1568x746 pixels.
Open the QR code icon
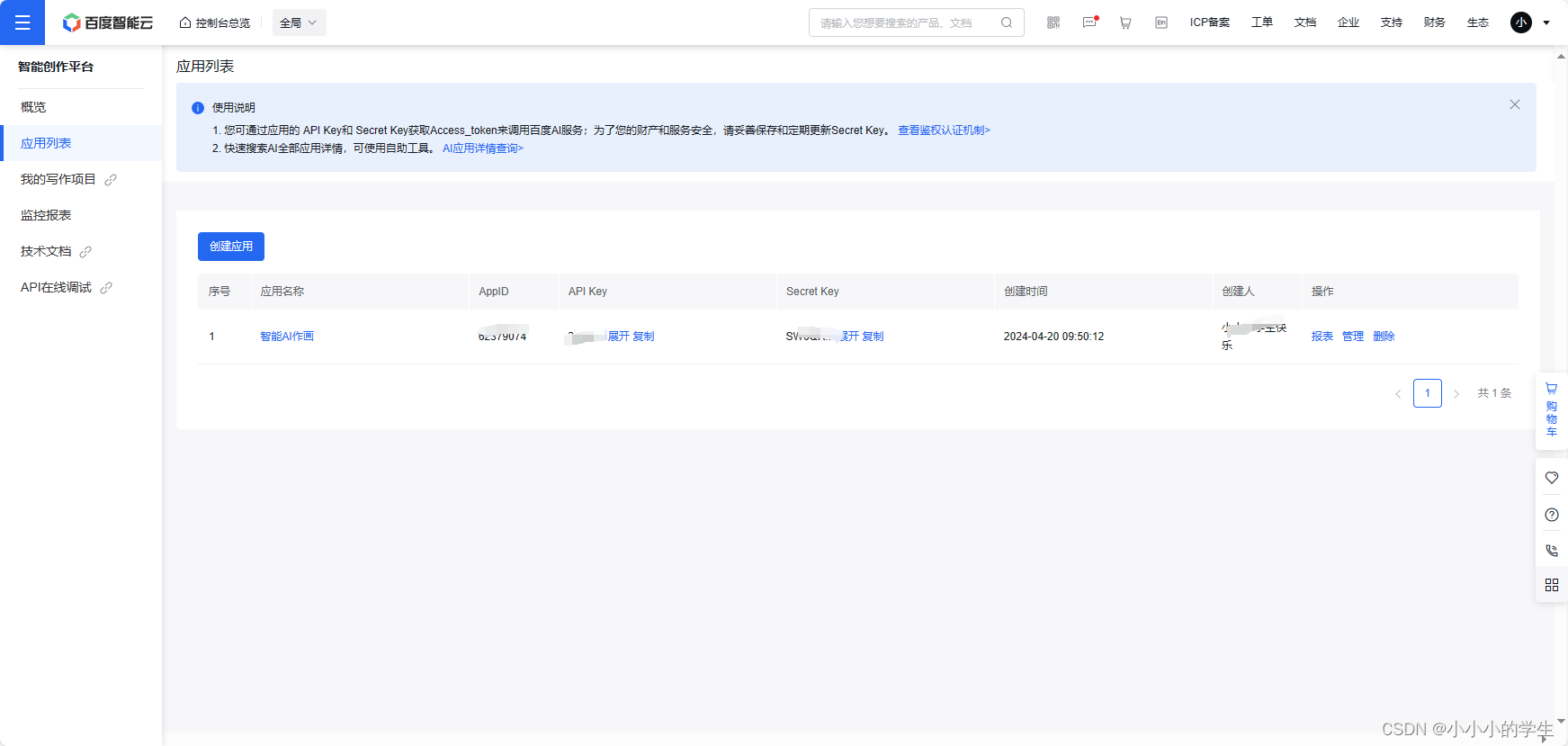pyautogui.click(x=1053, y=22)
